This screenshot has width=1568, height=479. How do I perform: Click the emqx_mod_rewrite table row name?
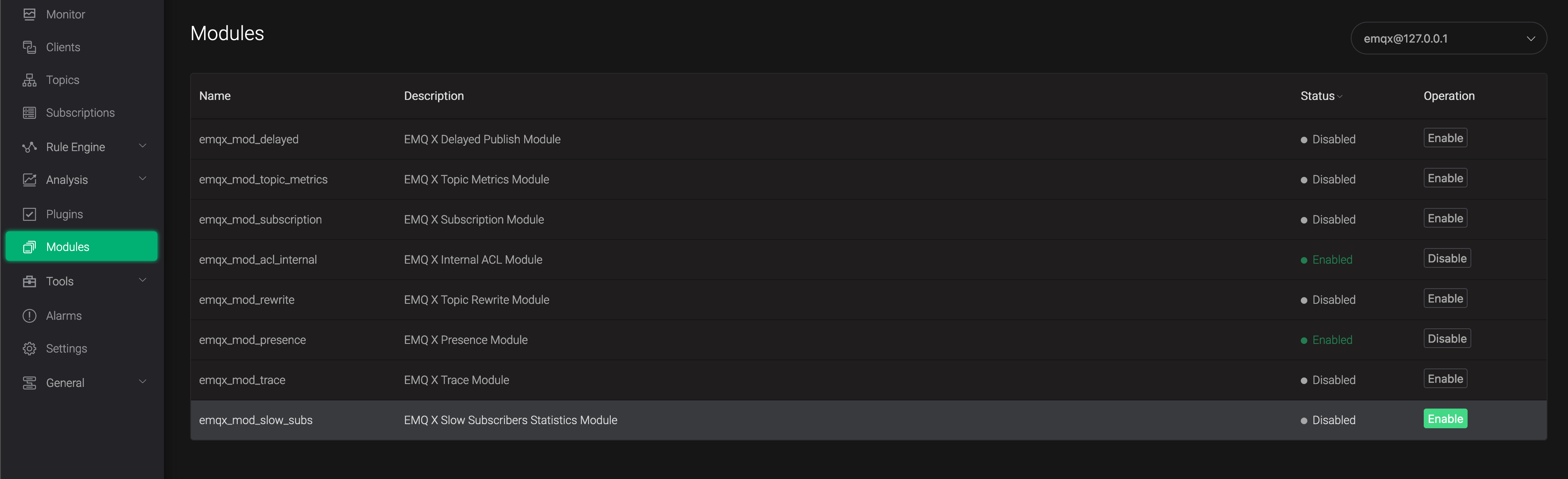click(247, 300)
